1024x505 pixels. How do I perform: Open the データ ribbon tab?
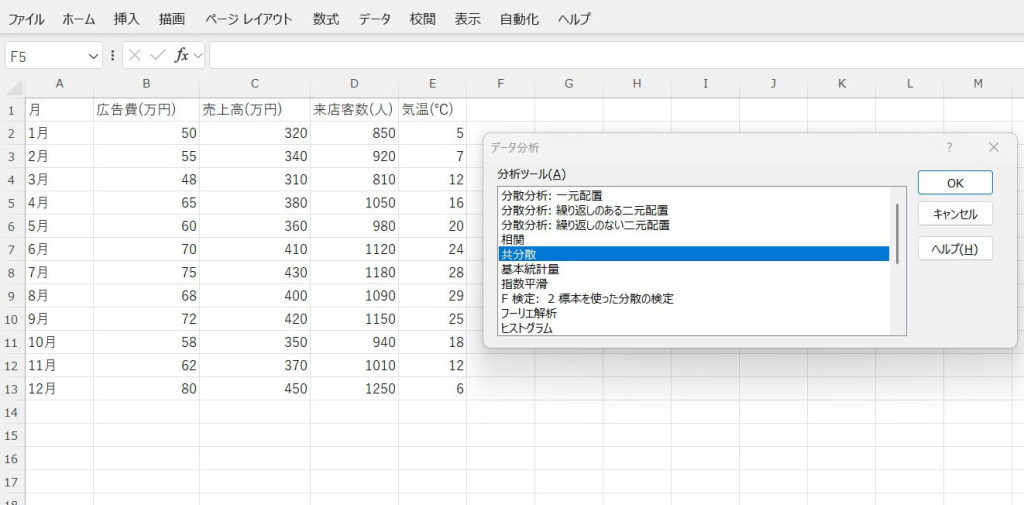coord(375,19)
